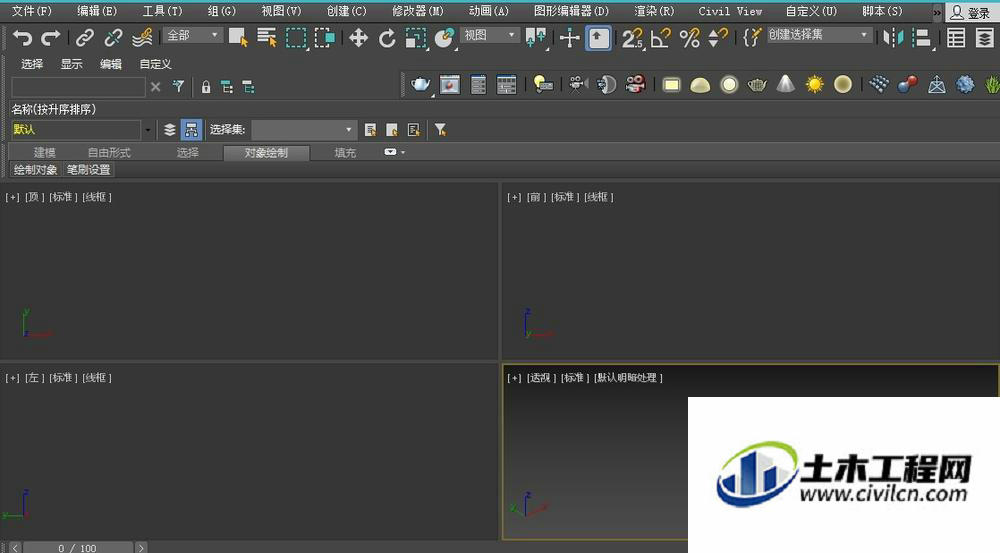Click the [默认明暗处理] shading label

pos(628,378)
